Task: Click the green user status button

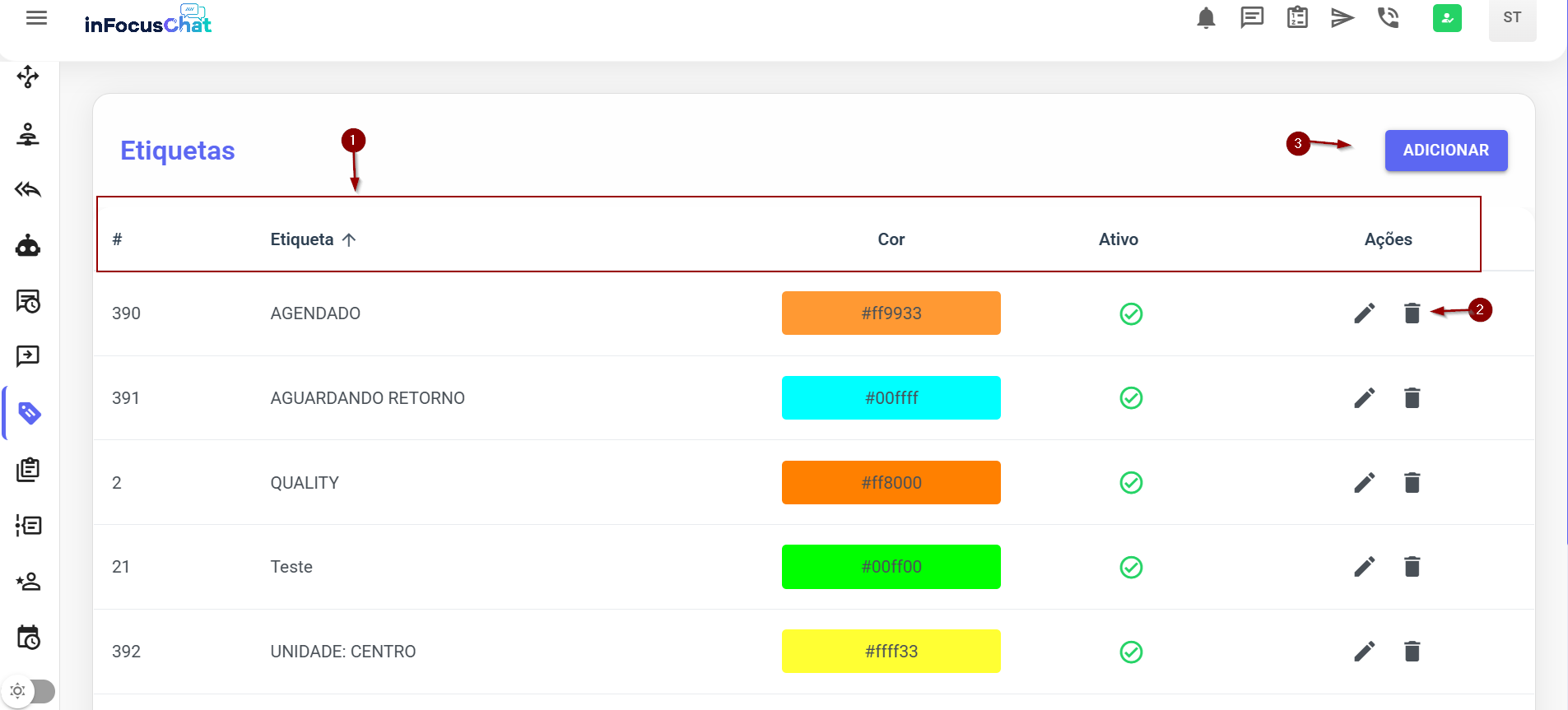Action: coord(1446,18)
